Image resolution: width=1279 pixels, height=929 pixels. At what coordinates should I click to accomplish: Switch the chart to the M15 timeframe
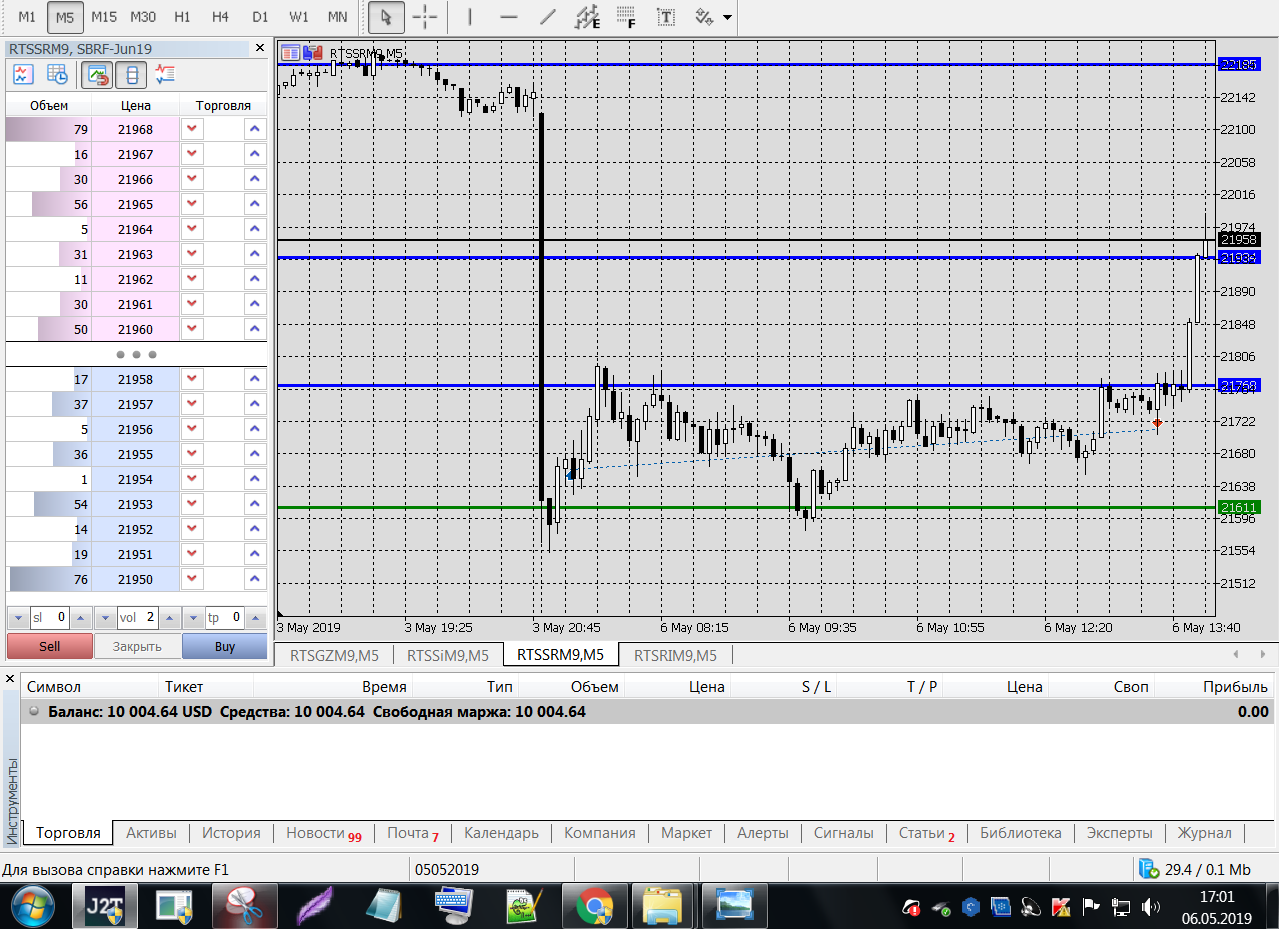tap(103, 17)
